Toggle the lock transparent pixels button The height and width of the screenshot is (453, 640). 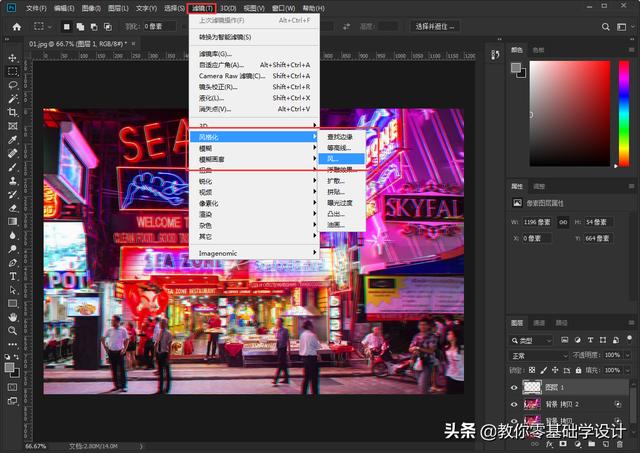532,370
